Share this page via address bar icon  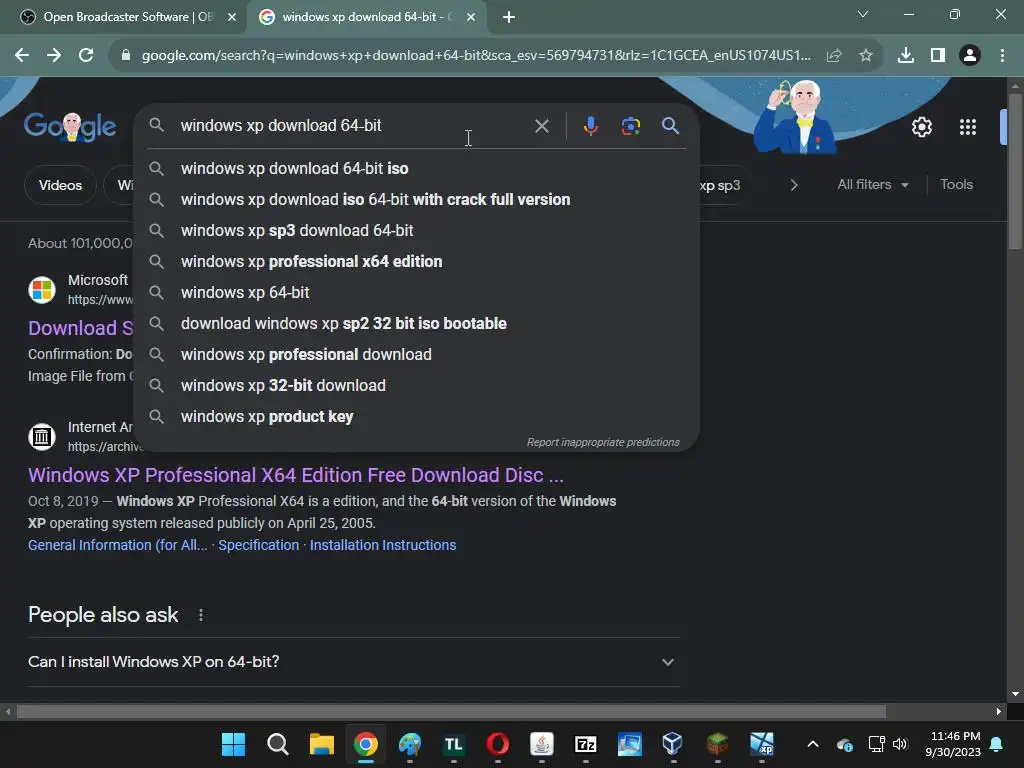click(x=834, y=56)
